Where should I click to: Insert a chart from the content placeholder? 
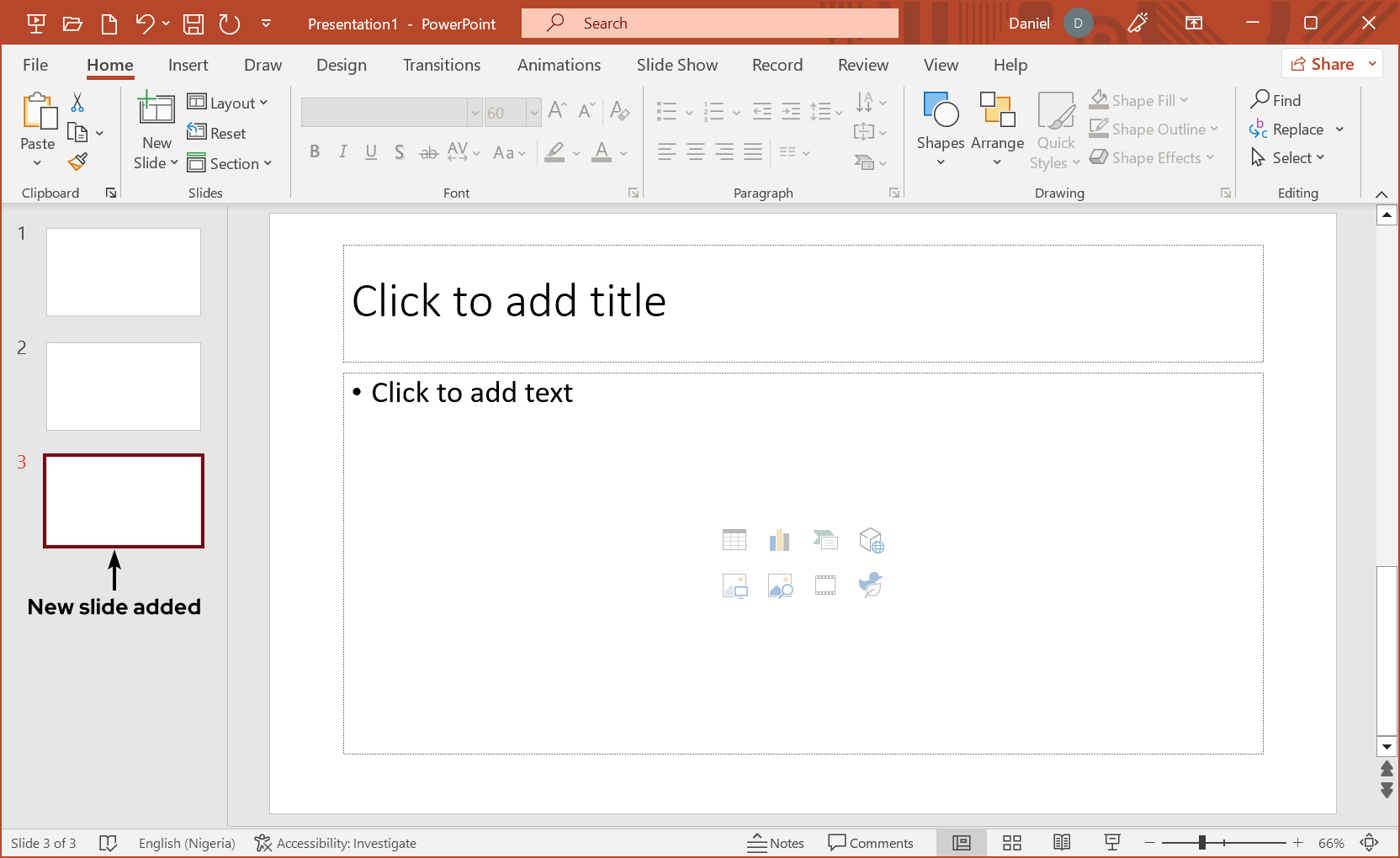point(780,539)
